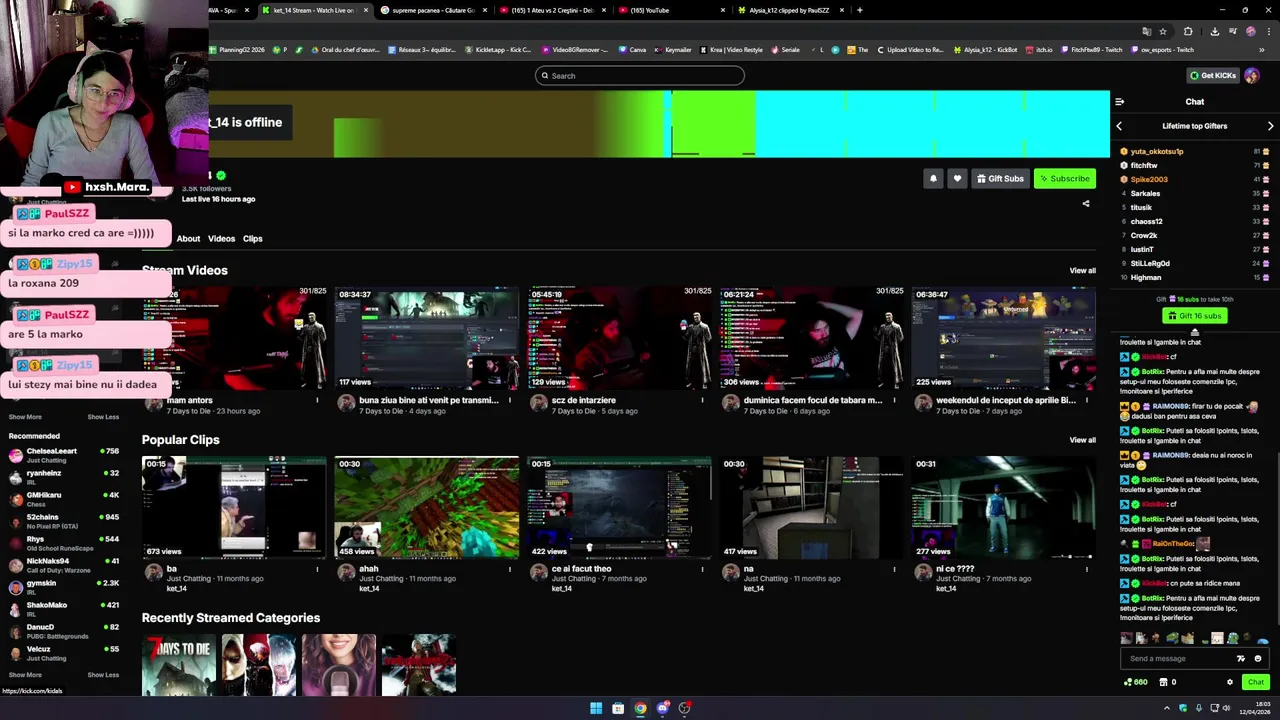Open 'buna ziua bine ati venit' video thumbnail
The image size is (1280, 720).
coord(427,338)
